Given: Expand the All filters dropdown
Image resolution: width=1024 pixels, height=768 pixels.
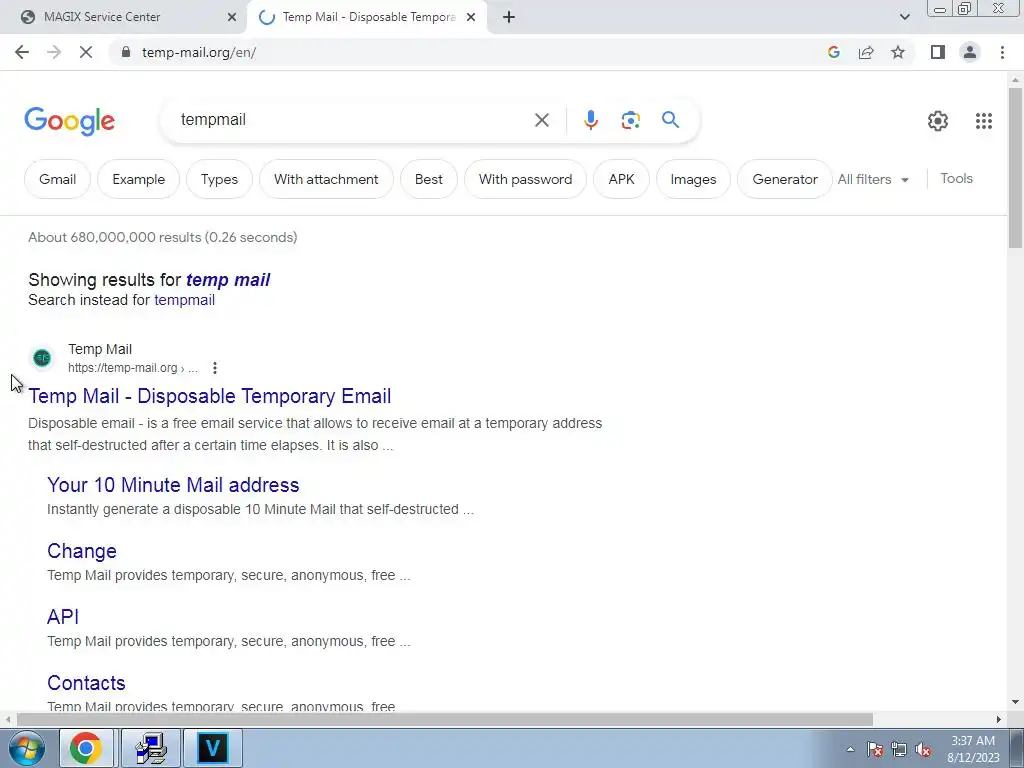Looking at the screenshot, I should pyautogui.click(x=873, y=179).
